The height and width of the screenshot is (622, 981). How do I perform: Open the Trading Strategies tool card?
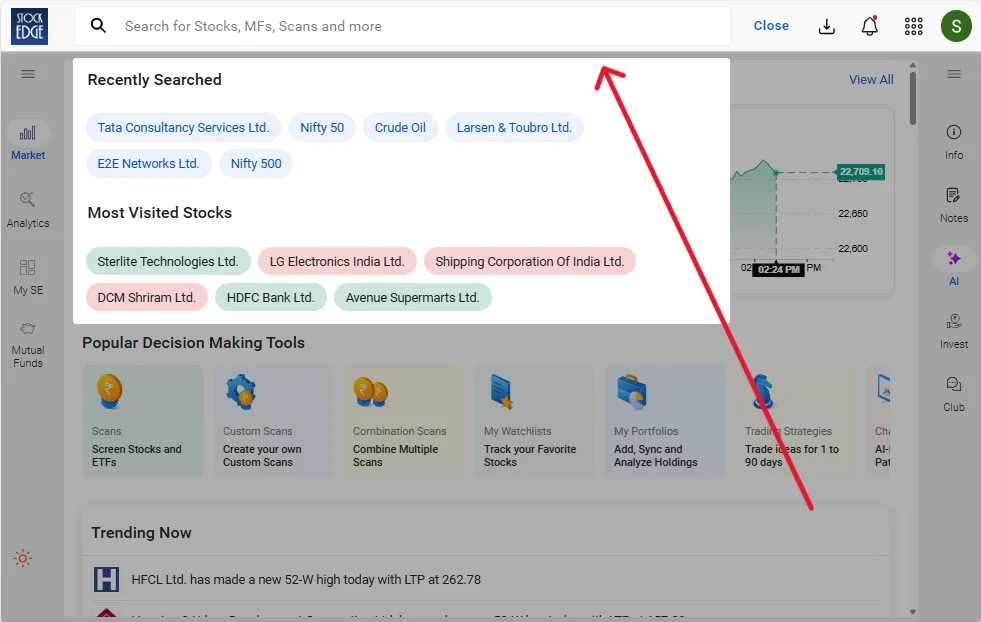pyautogui.click(x=796, y=422)
